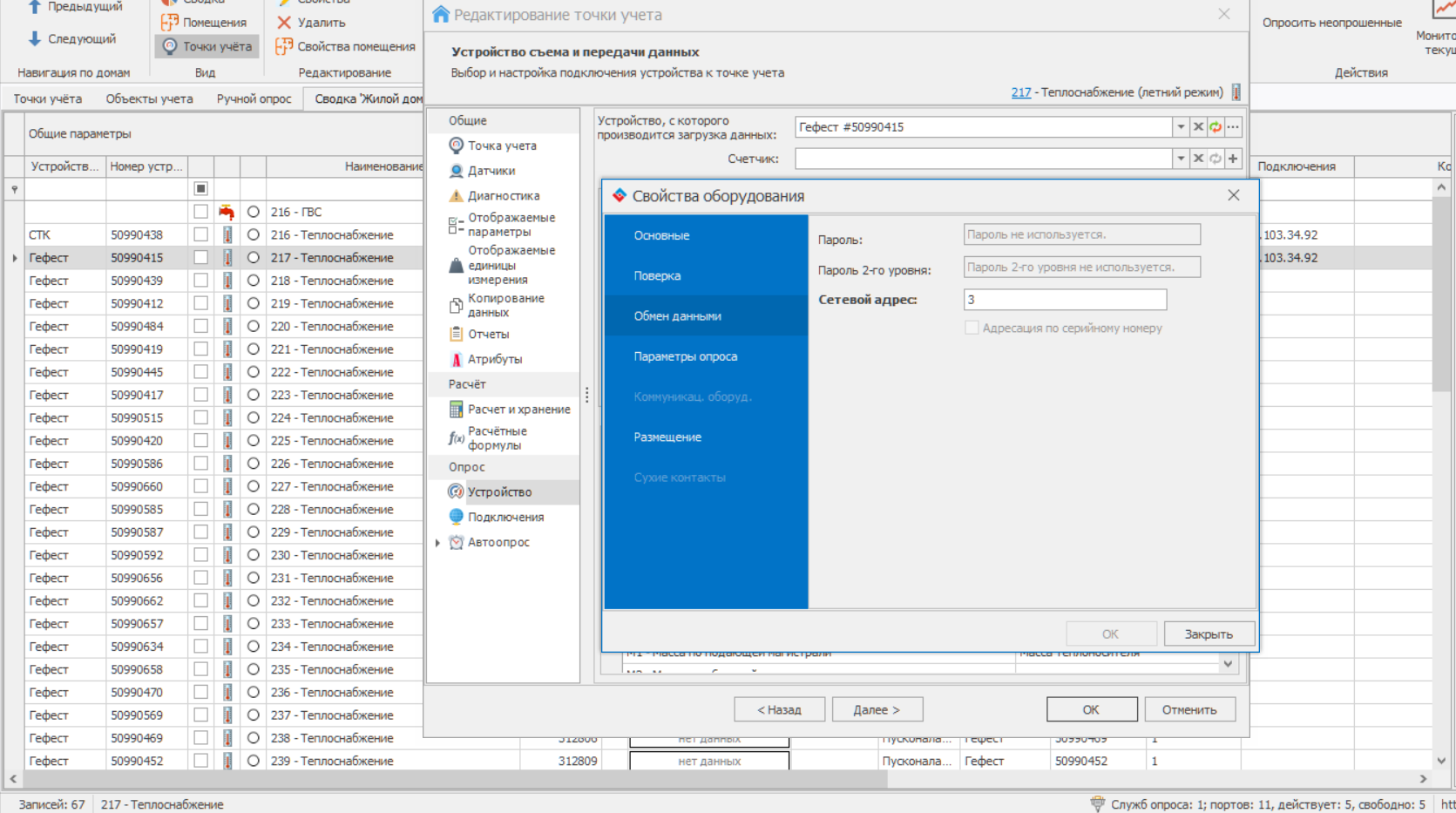Viewport: 1456px width, 813px height.
Task: Open Отчеты item in sidebar
Action: 488,334
